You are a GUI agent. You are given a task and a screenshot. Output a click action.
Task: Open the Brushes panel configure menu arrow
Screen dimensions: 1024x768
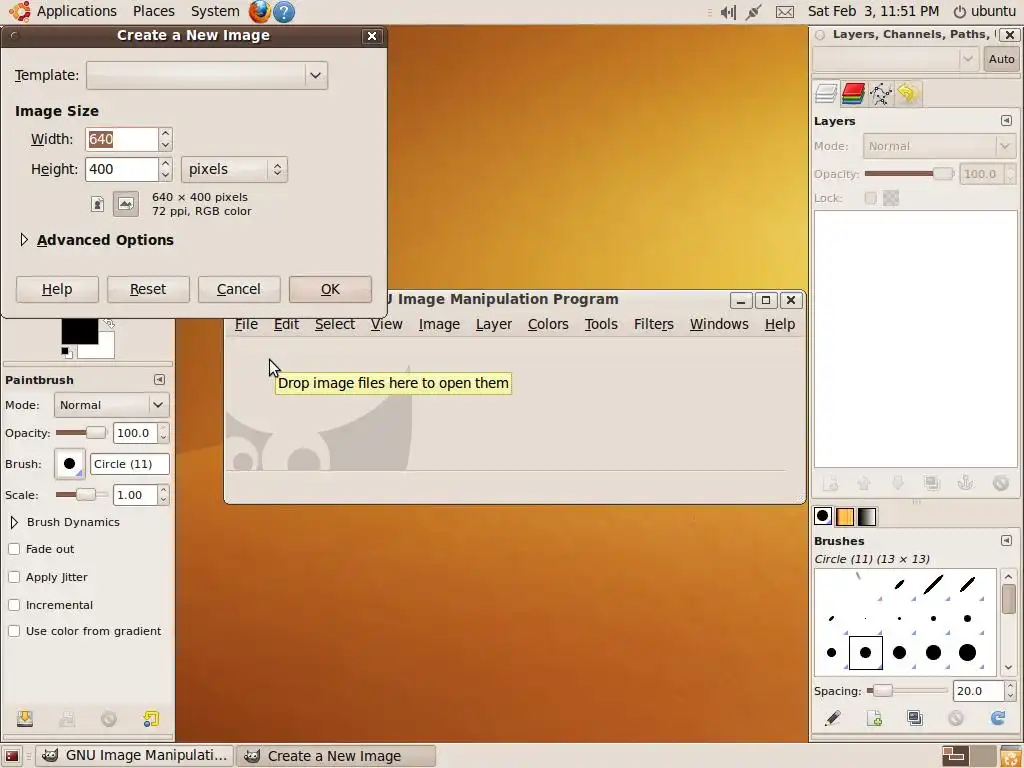coord(1006,540)
